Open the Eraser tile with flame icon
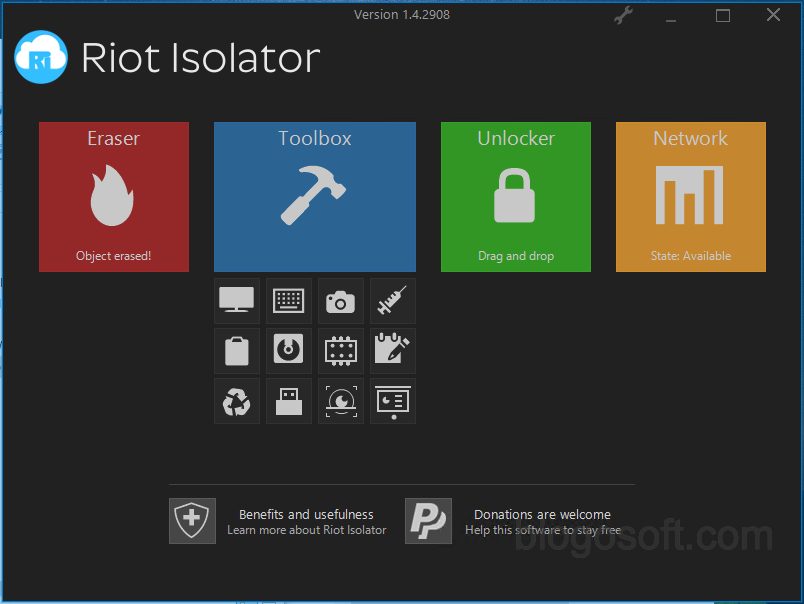 point(114,197)
